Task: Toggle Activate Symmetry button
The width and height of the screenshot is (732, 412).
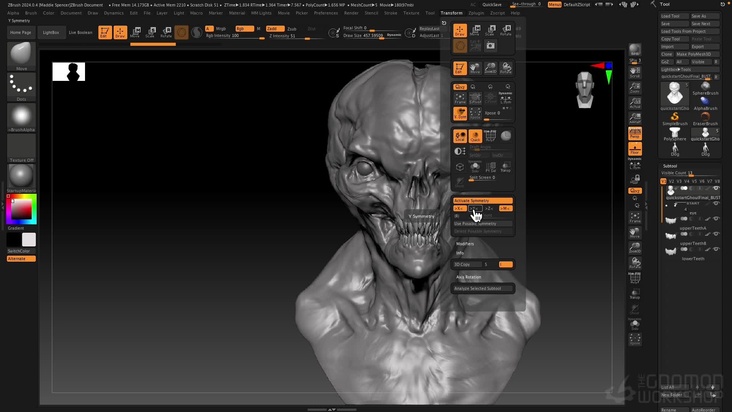Action: pyautogui.click(x=483, y=200)
